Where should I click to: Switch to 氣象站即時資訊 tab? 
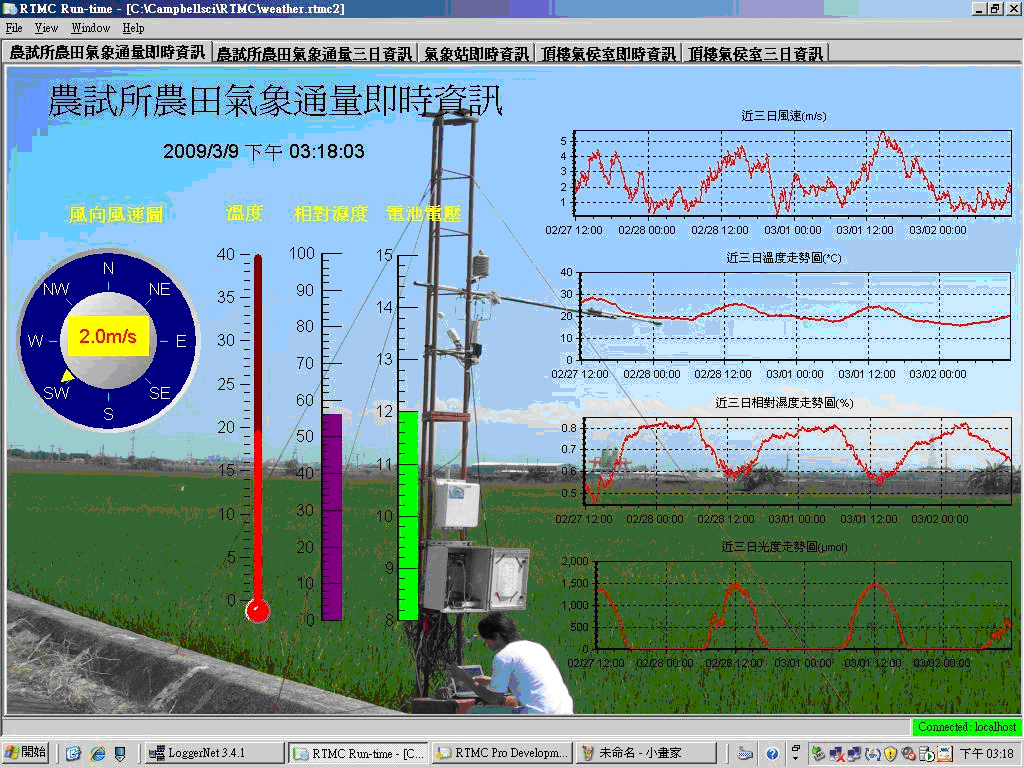tap(476, 54)
